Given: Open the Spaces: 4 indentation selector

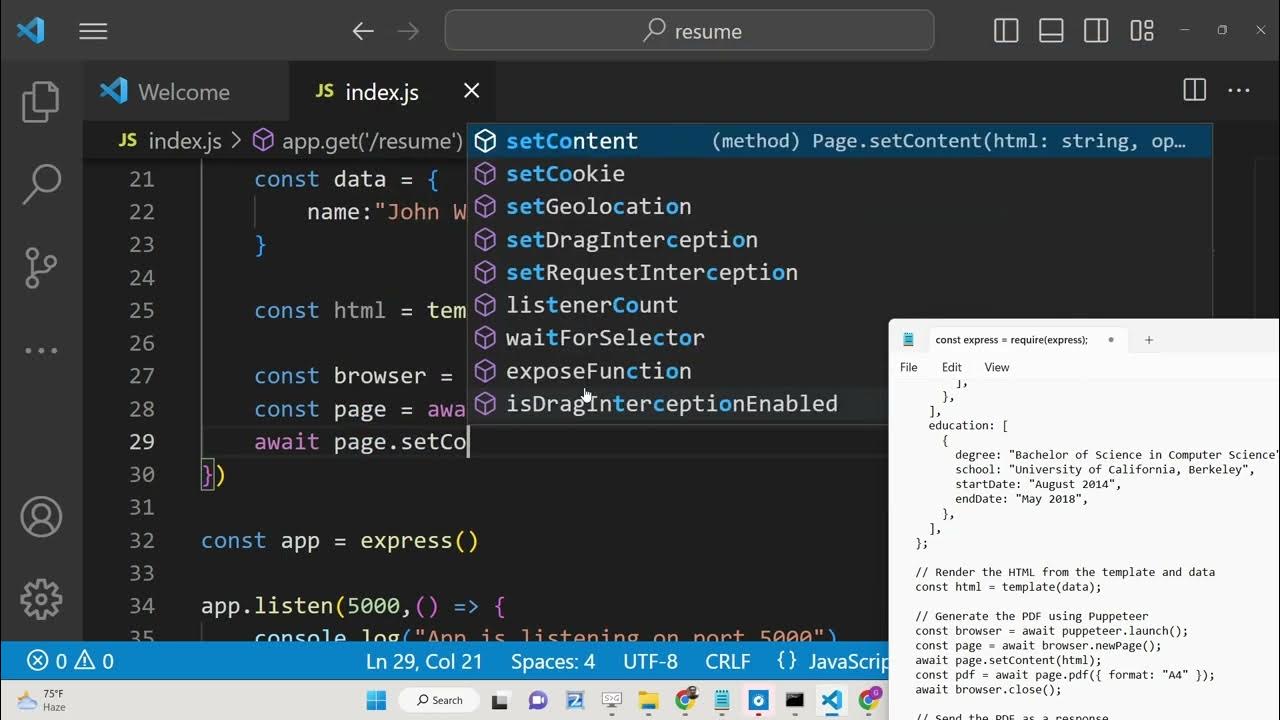Looking at the screenshot, I should coord(553,661).
